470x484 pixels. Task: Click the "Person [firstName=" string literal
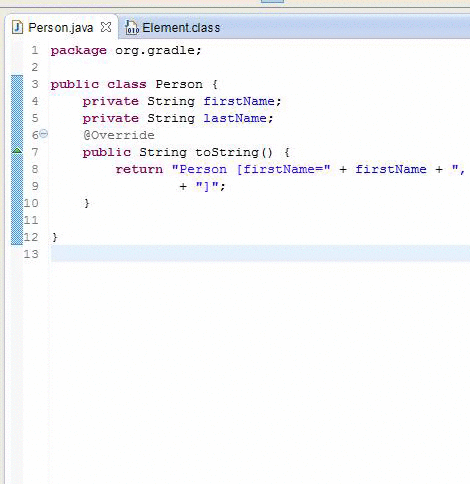tap(251, 169)
